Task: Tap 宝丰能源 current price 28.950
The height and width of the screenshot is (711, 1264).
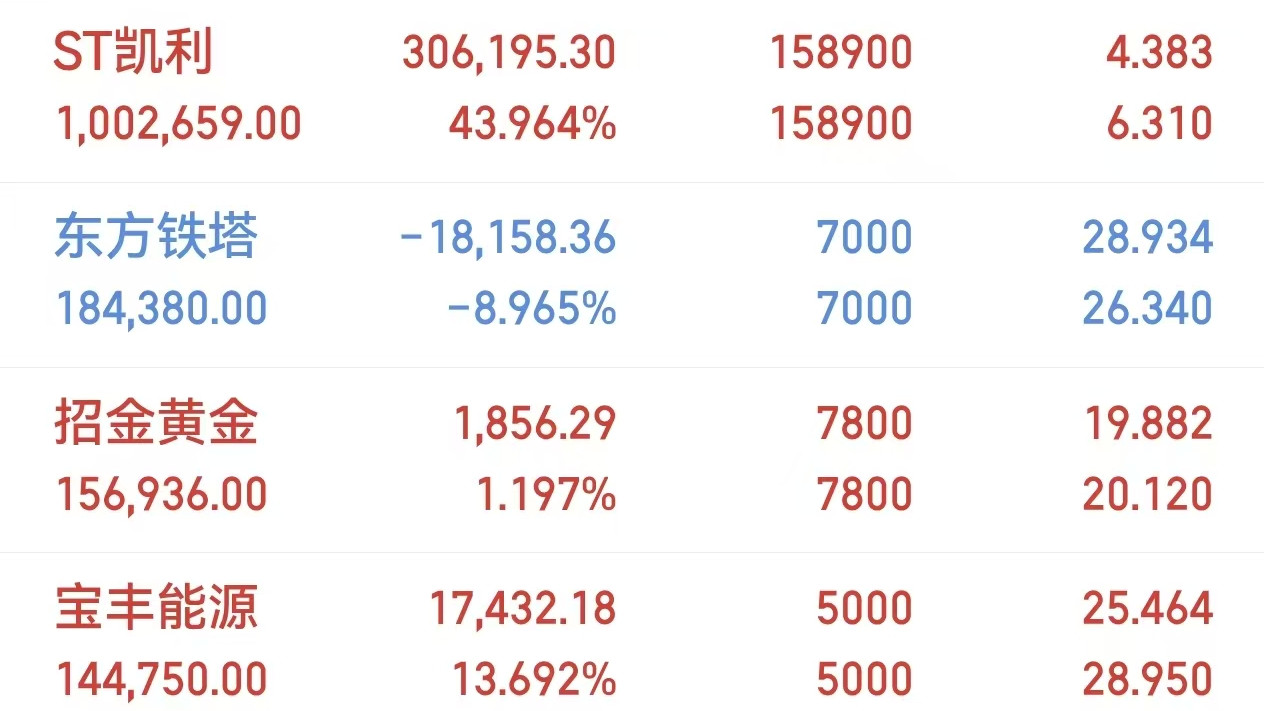Action: (1147, 680)
